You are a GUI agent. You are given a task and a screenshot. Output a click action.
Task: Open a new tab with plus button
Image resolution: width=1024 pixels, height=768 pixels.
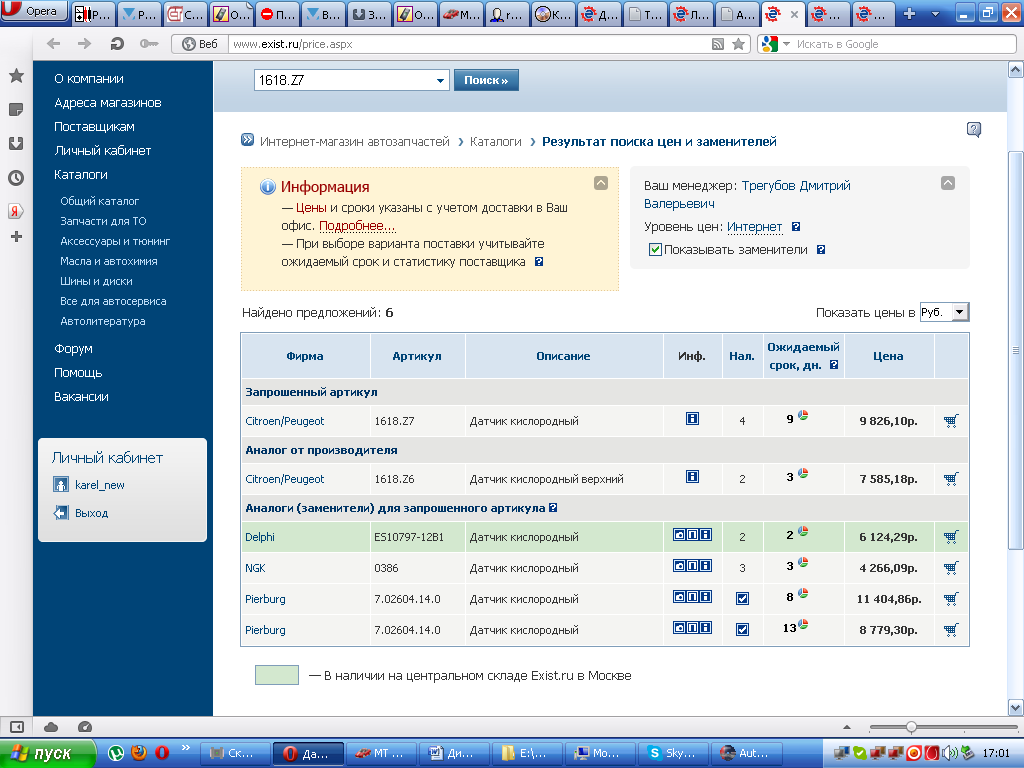pyautogui.click(x=909, y=13)
